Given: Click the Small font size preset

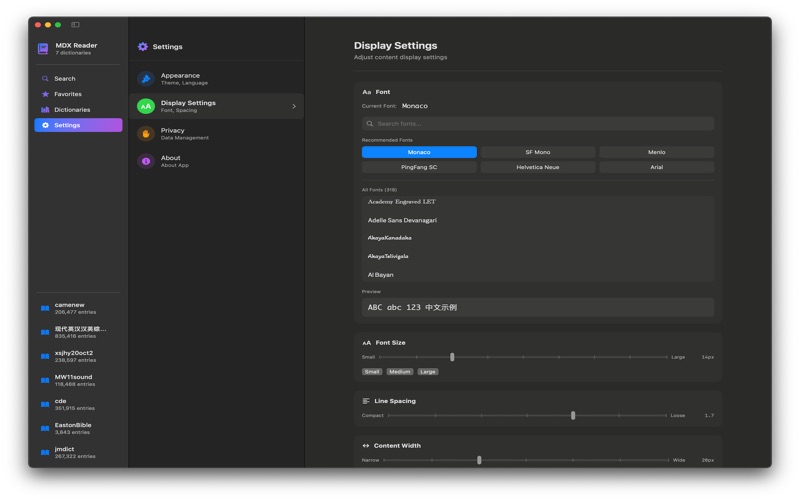Looking at the screenshot, I should [372, 371].
